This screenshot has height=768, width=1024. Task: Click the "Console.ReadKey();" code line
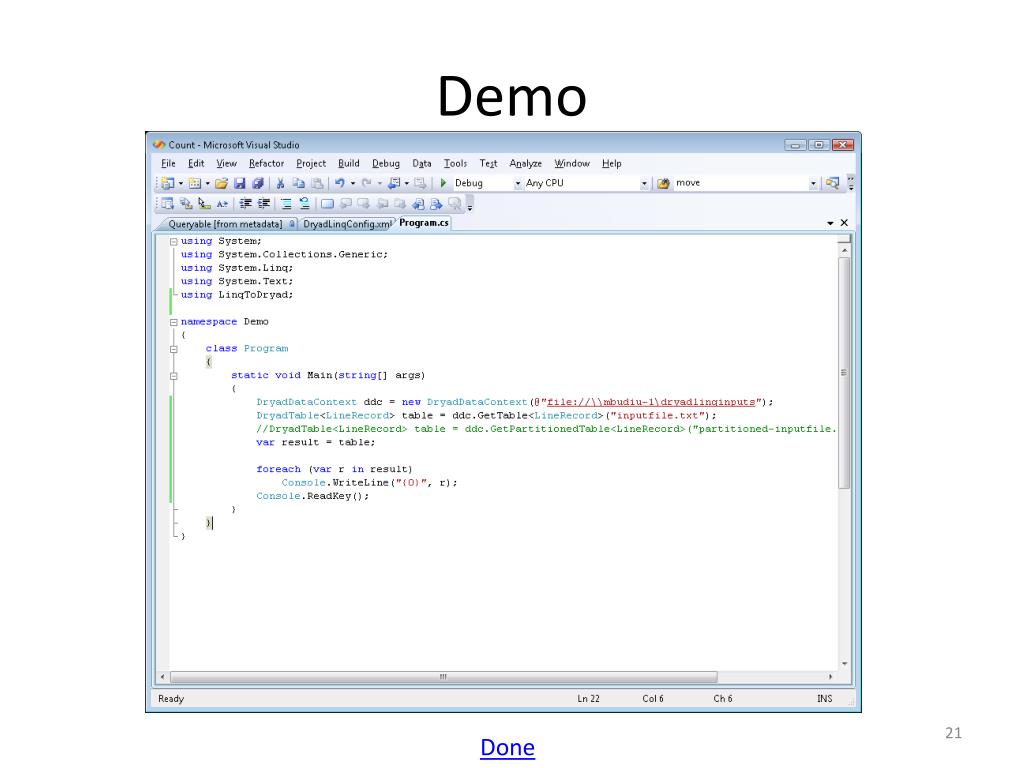(313, 496)
